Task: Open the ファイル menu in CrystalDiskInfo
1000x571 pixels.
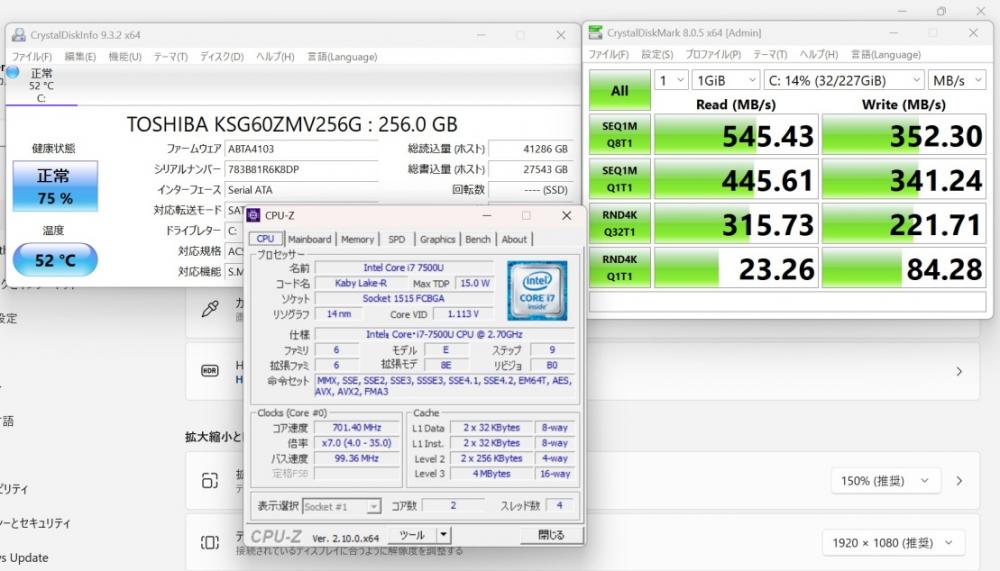Action: coord(32,57)
